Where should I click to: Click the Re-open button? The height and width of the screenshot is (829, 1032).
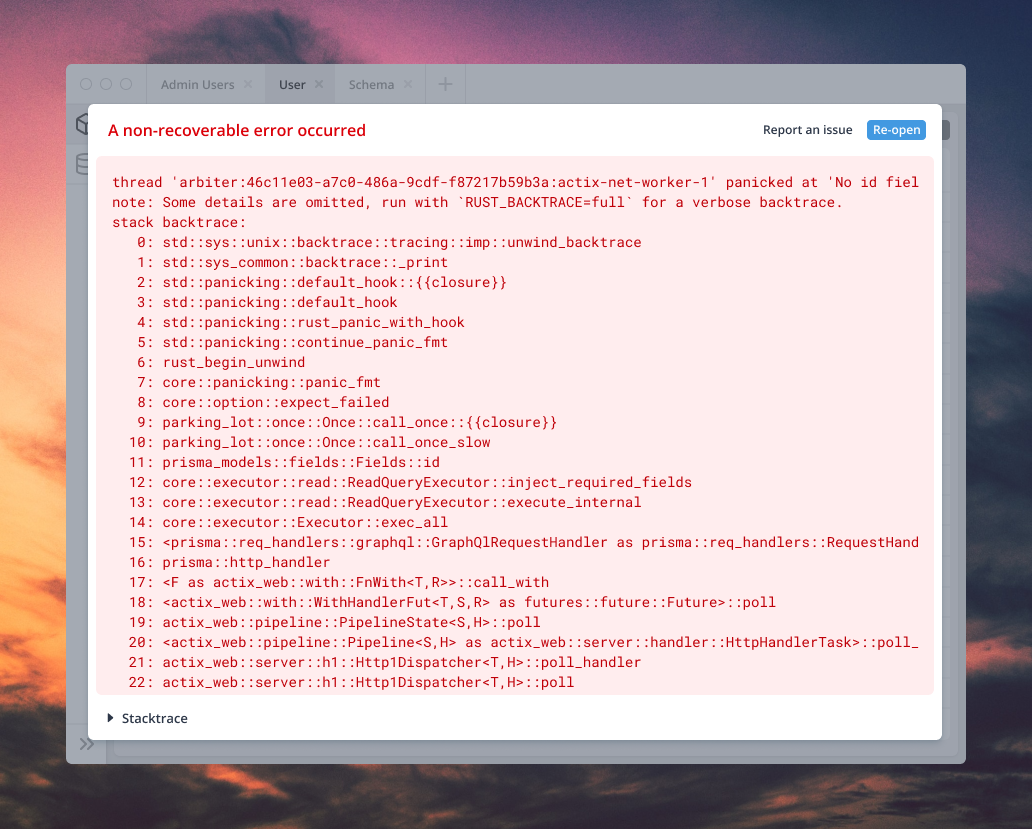(896, 129)
